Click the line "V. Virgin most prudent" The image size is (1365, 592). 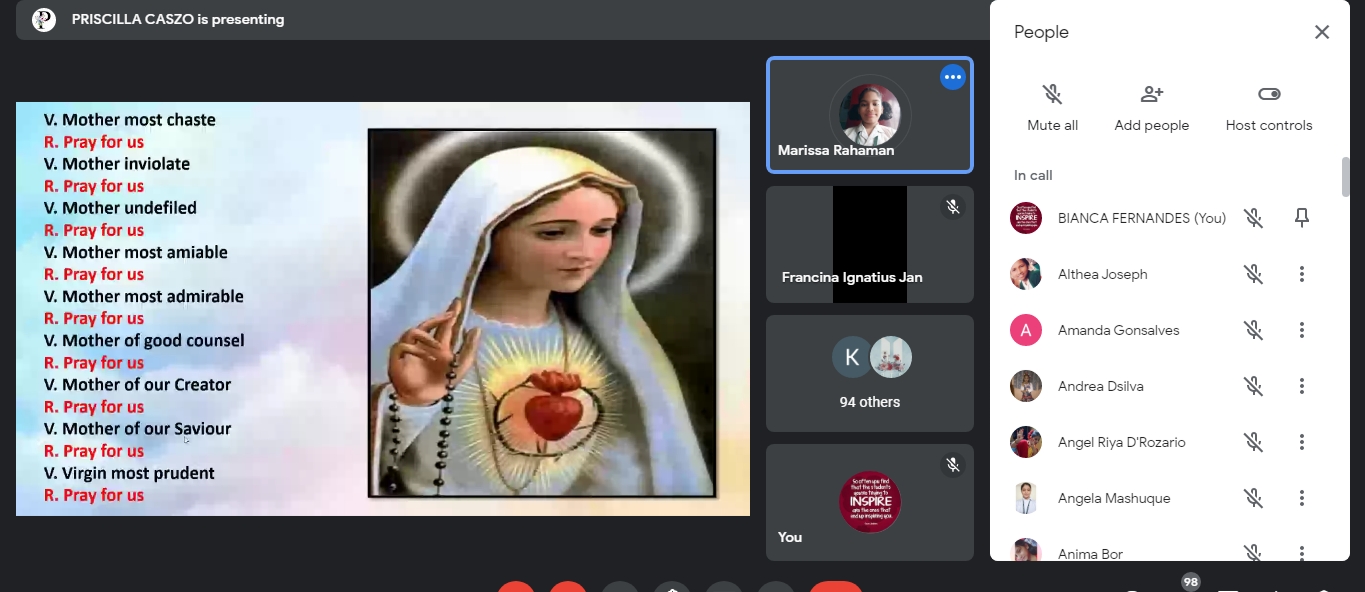pos(130,473)
